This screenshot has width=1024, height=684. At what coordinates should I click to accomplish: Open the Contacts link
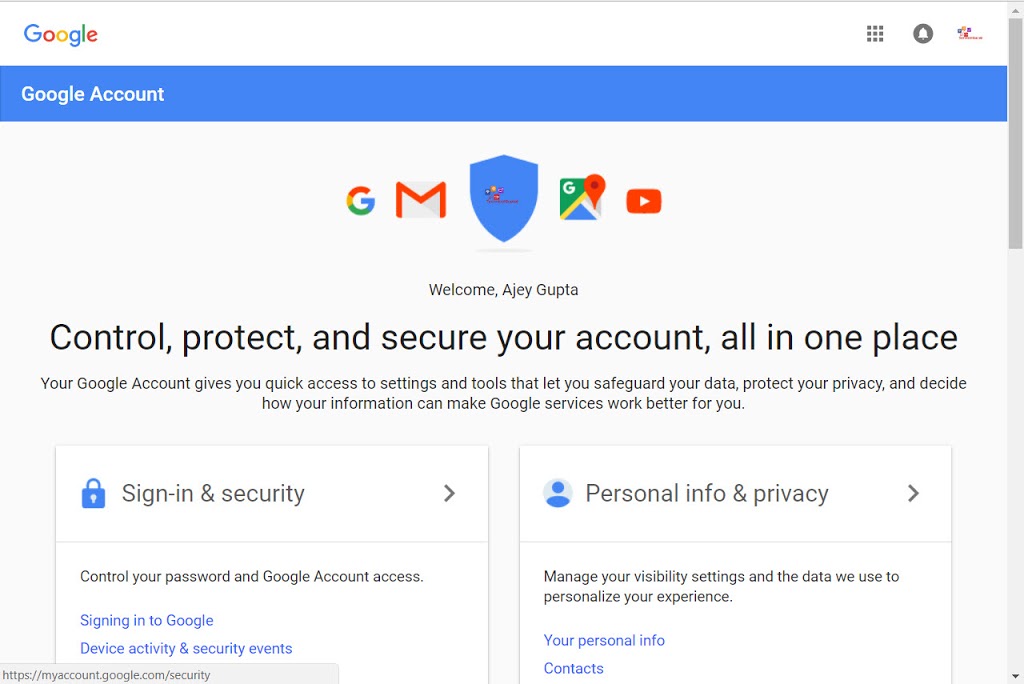point(574,668)
